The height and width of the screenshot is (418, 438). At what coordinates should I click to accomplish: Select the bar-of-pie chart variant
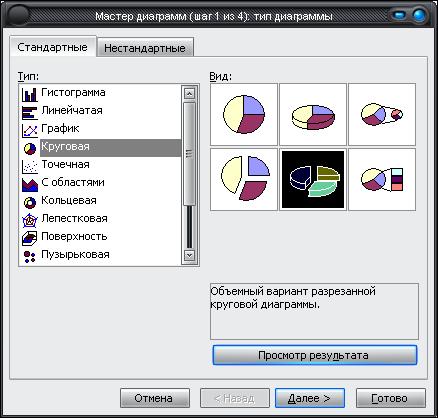click(382, 179)
